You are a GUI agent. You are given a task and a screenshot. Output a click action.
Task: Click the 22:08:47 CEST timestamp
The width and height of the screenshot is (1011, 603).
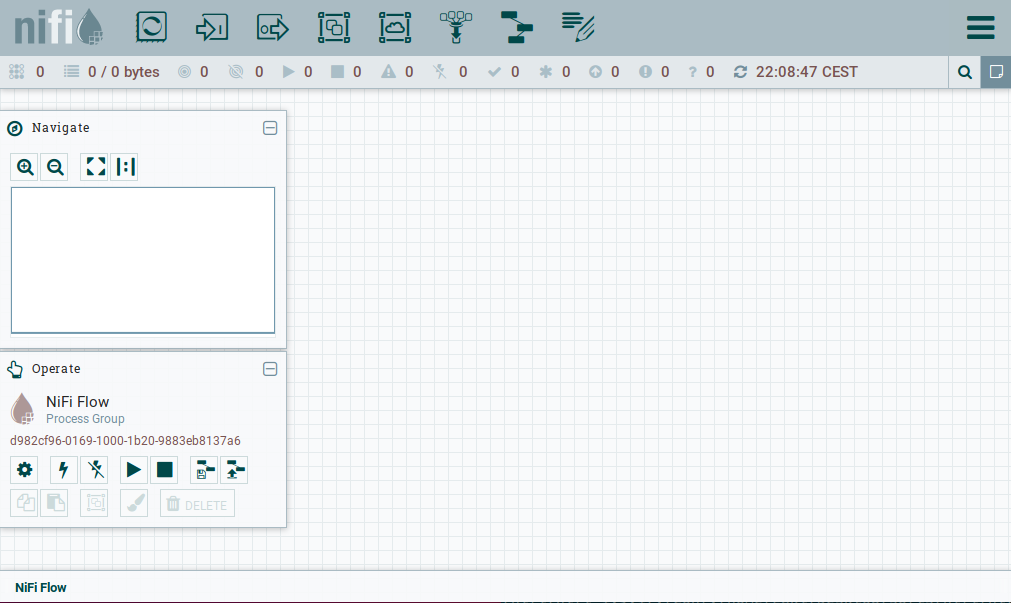807,72
